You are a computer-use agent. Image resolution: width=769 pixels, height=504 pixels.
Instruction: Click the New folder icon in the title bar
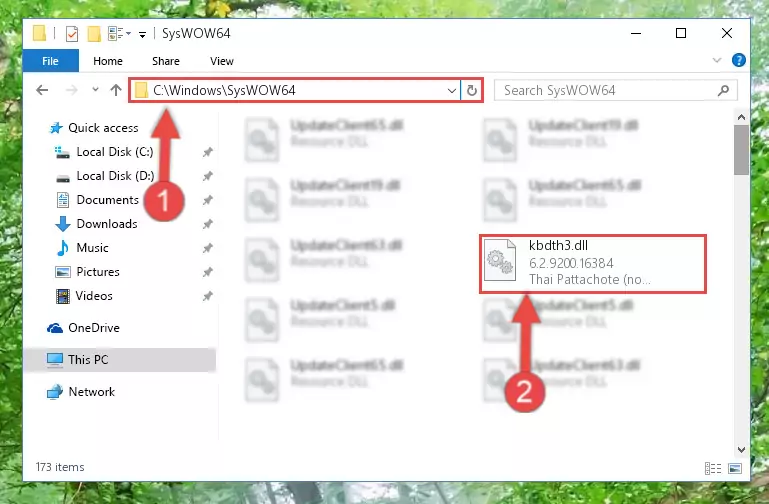[94, 34]
